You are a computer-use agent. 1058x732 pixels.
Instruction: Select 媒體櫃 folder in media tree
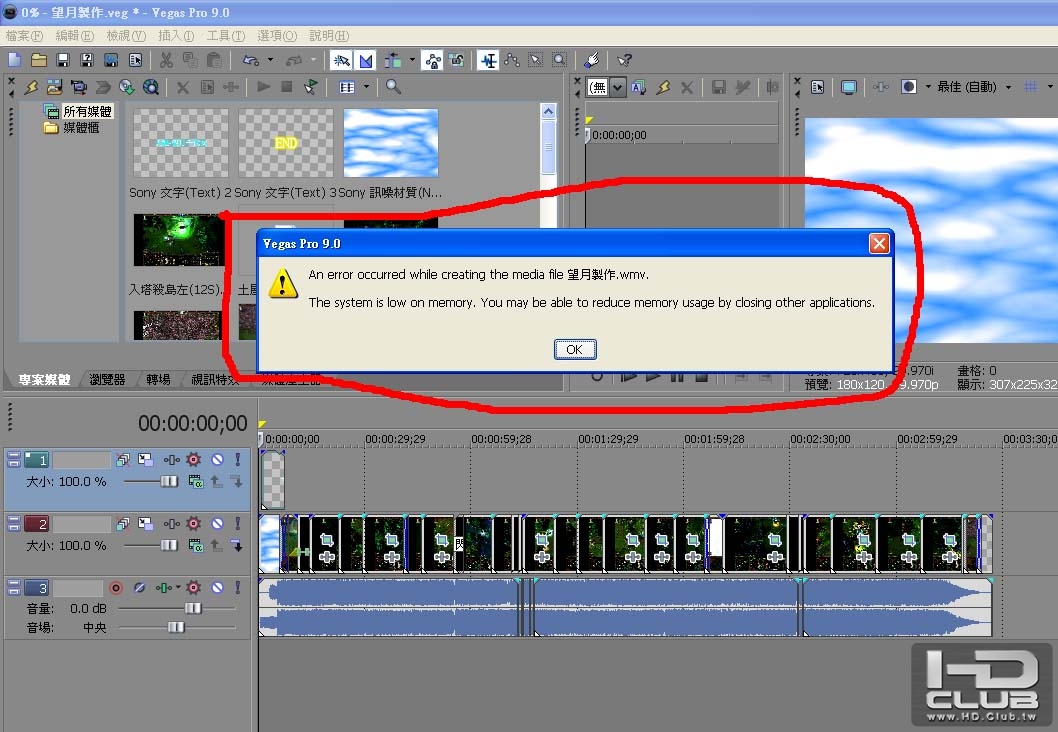pyautogui.click(x=81, y=128)
